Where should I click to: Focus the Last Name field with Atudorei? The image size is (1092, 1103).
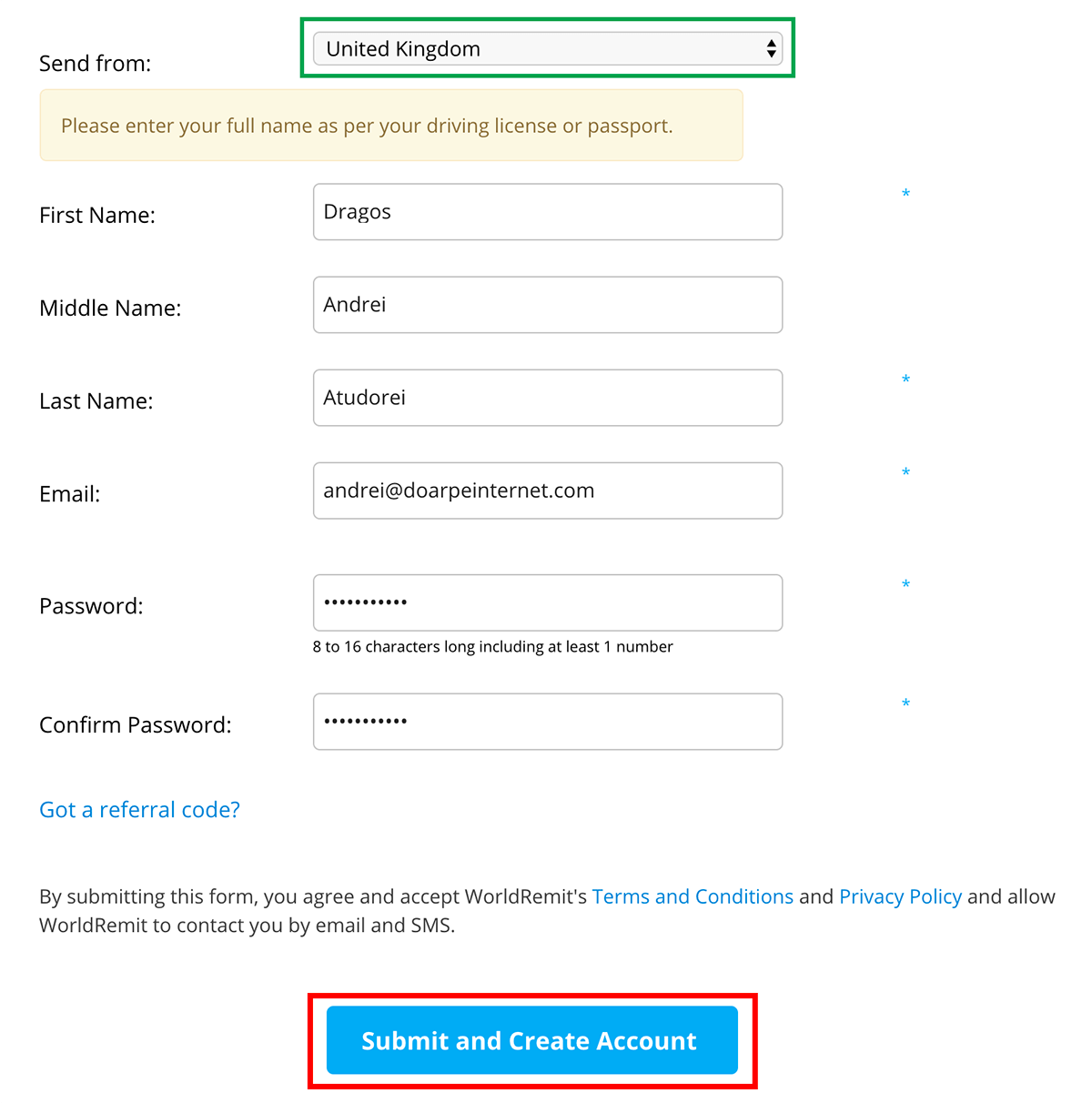point(548,398)
